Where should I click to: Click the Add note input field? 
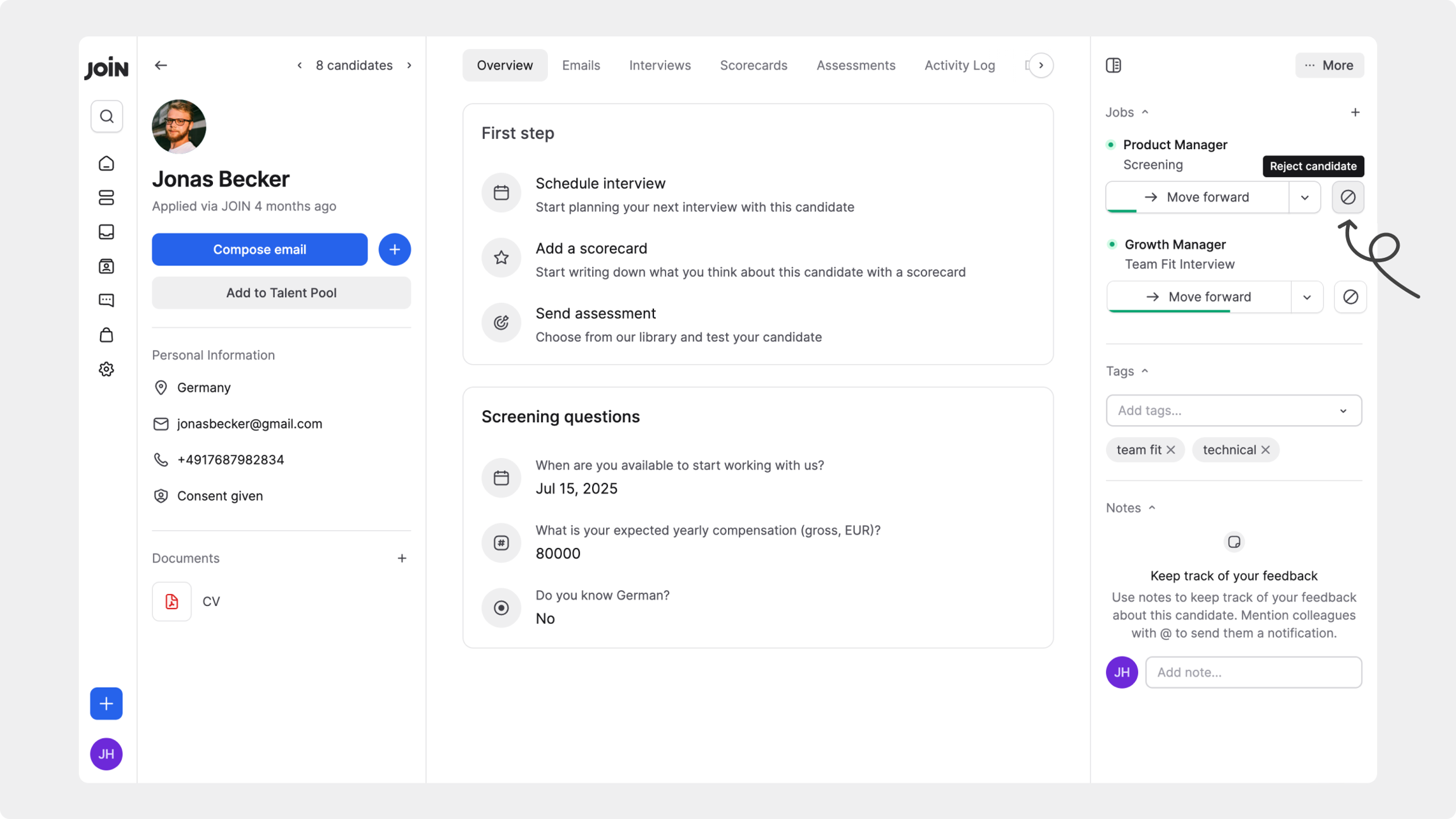coord(1253,672)
